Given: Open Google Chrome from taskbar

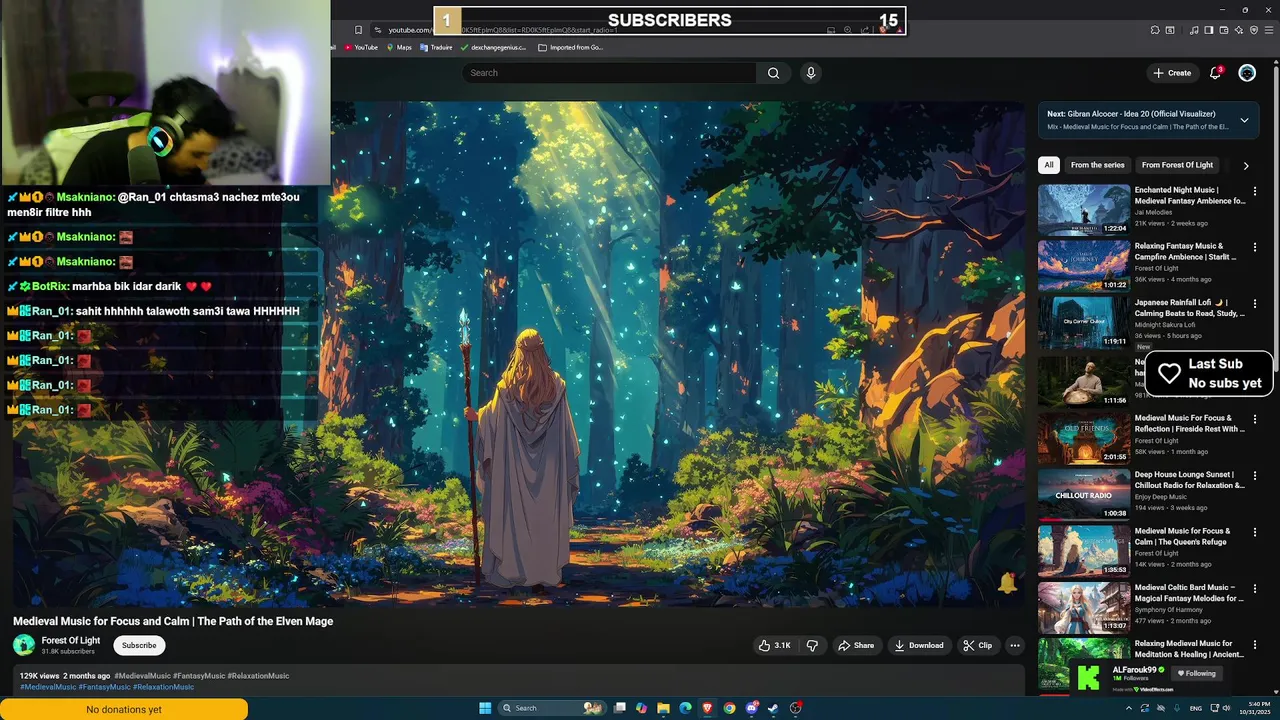Looking at the screenshot, I should tap(729, 708).
